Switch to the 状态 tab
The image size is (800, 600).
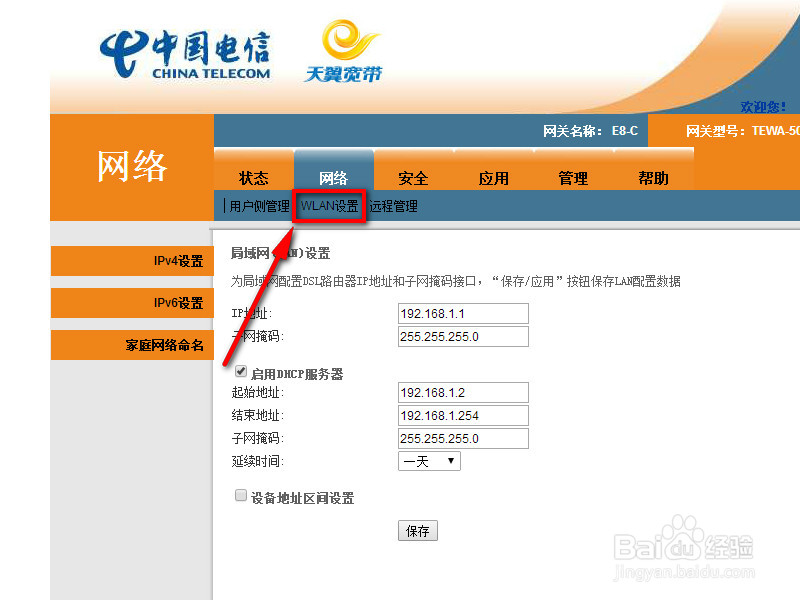pyautogui.click(x=254, y=177)
